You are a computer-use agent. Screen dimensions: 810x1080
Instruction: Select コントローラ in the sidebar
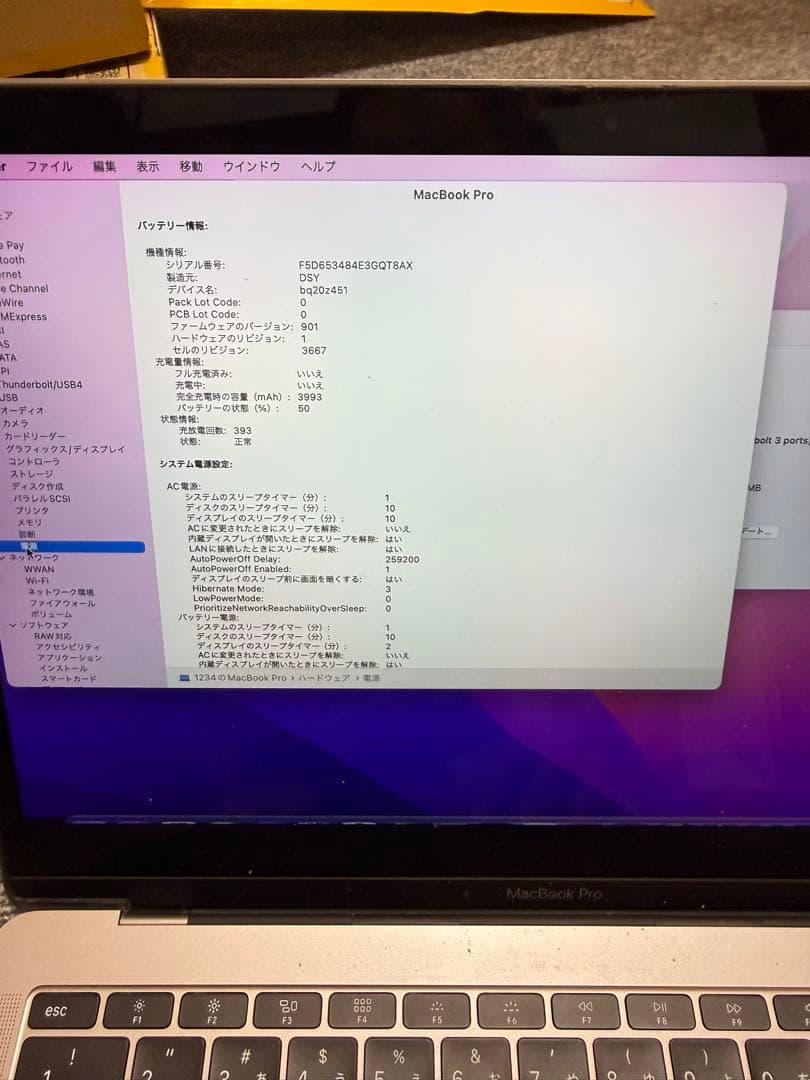34,461
